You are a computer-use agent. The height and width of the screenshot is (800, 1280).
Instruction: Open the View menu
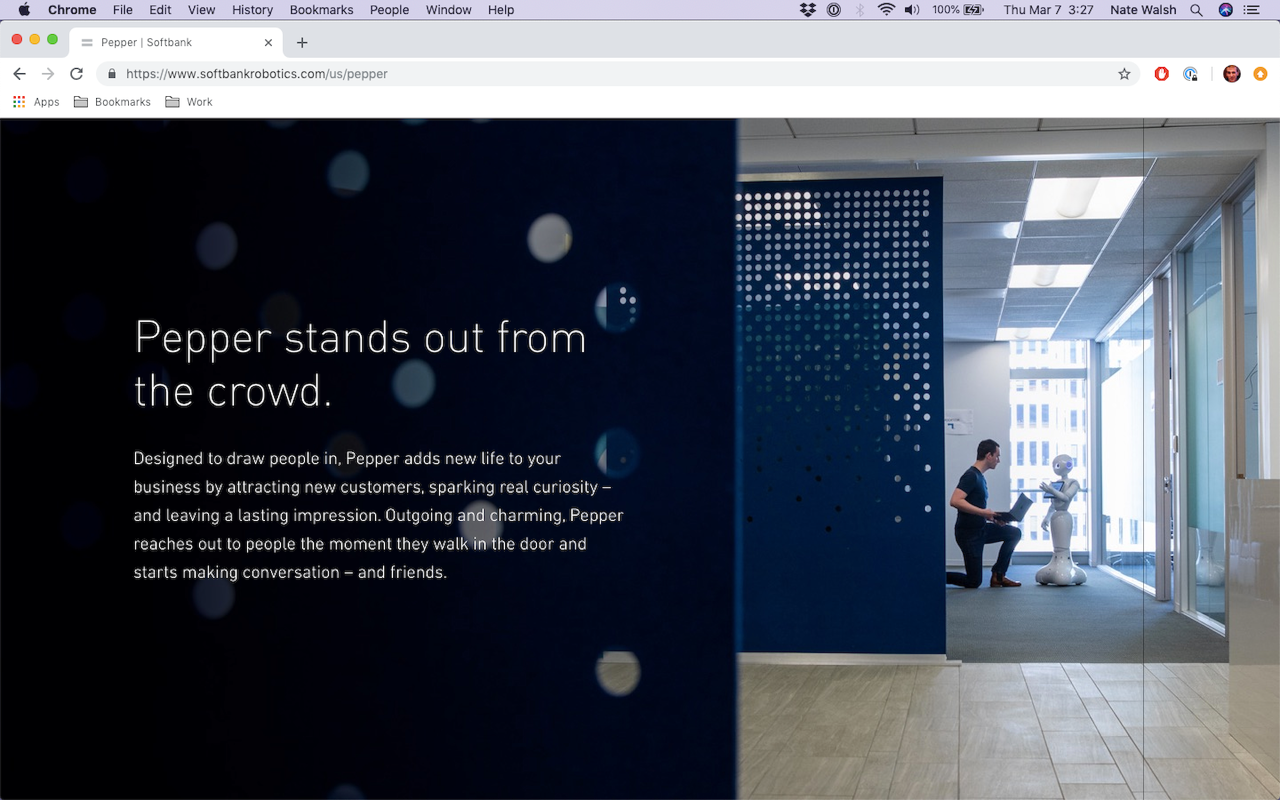pyautogui.click(x=202, y=10)
